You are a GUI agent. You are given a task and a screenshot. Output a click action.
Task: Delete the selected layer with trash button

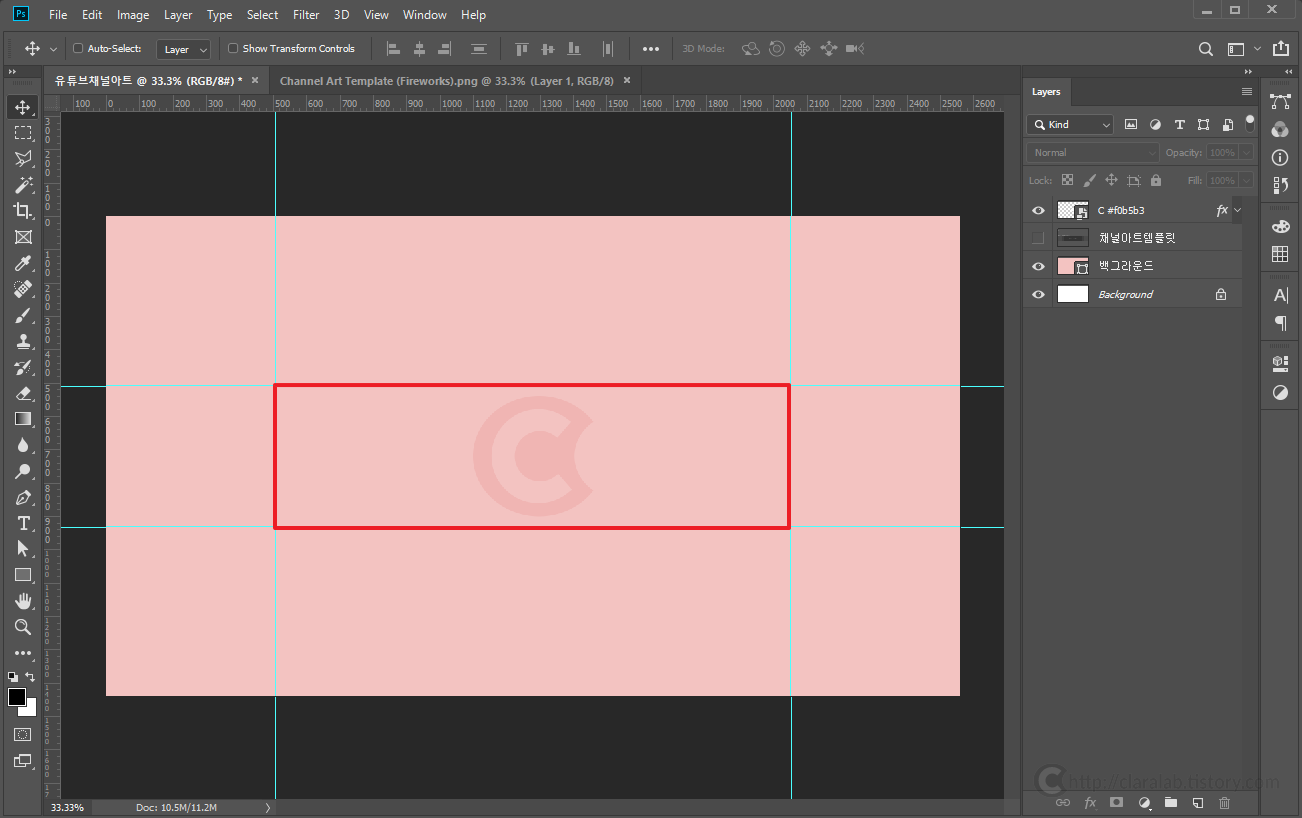tap(1224, 803)
